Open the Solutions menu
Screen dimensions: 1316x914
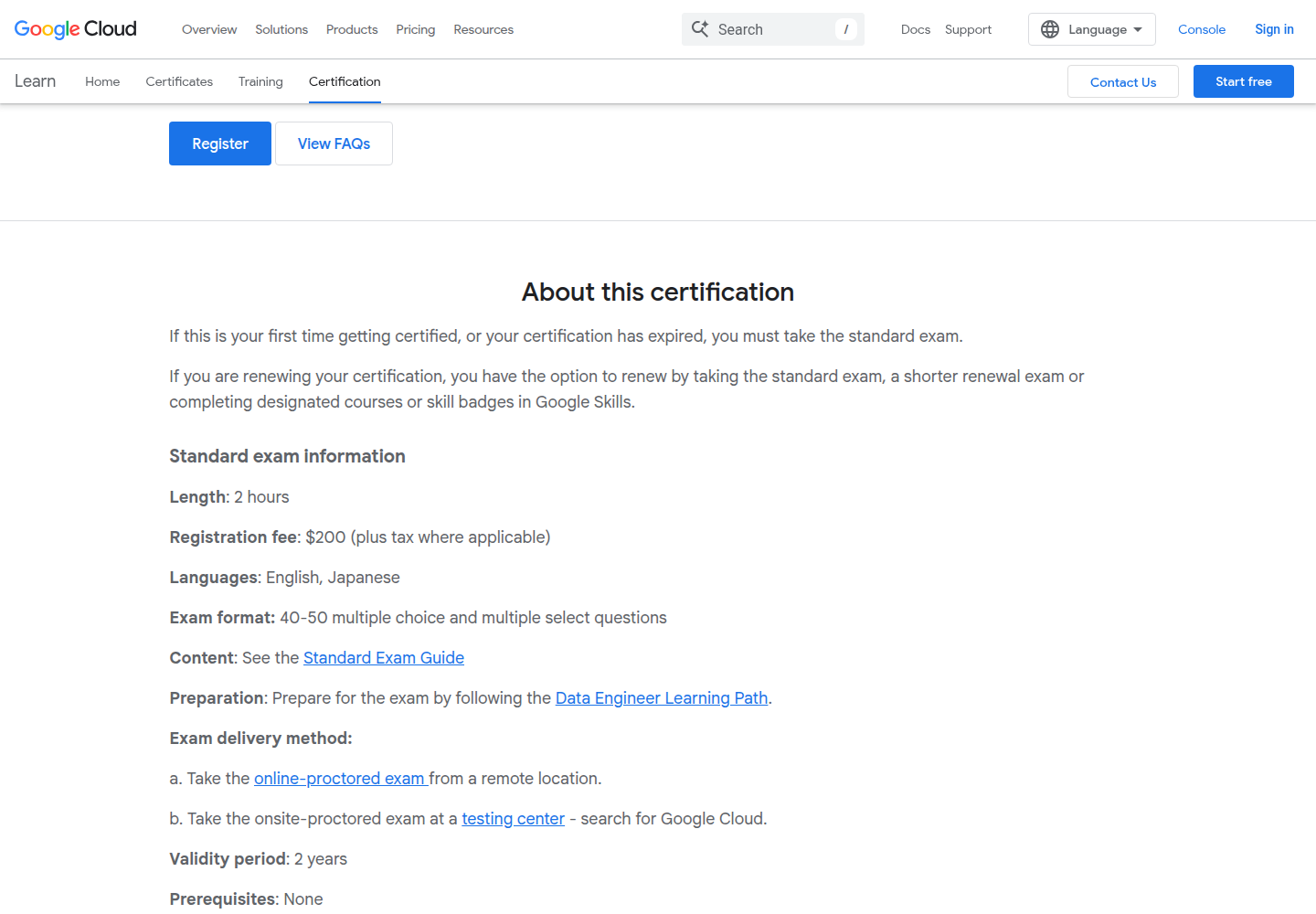click(x=281, y=29)
